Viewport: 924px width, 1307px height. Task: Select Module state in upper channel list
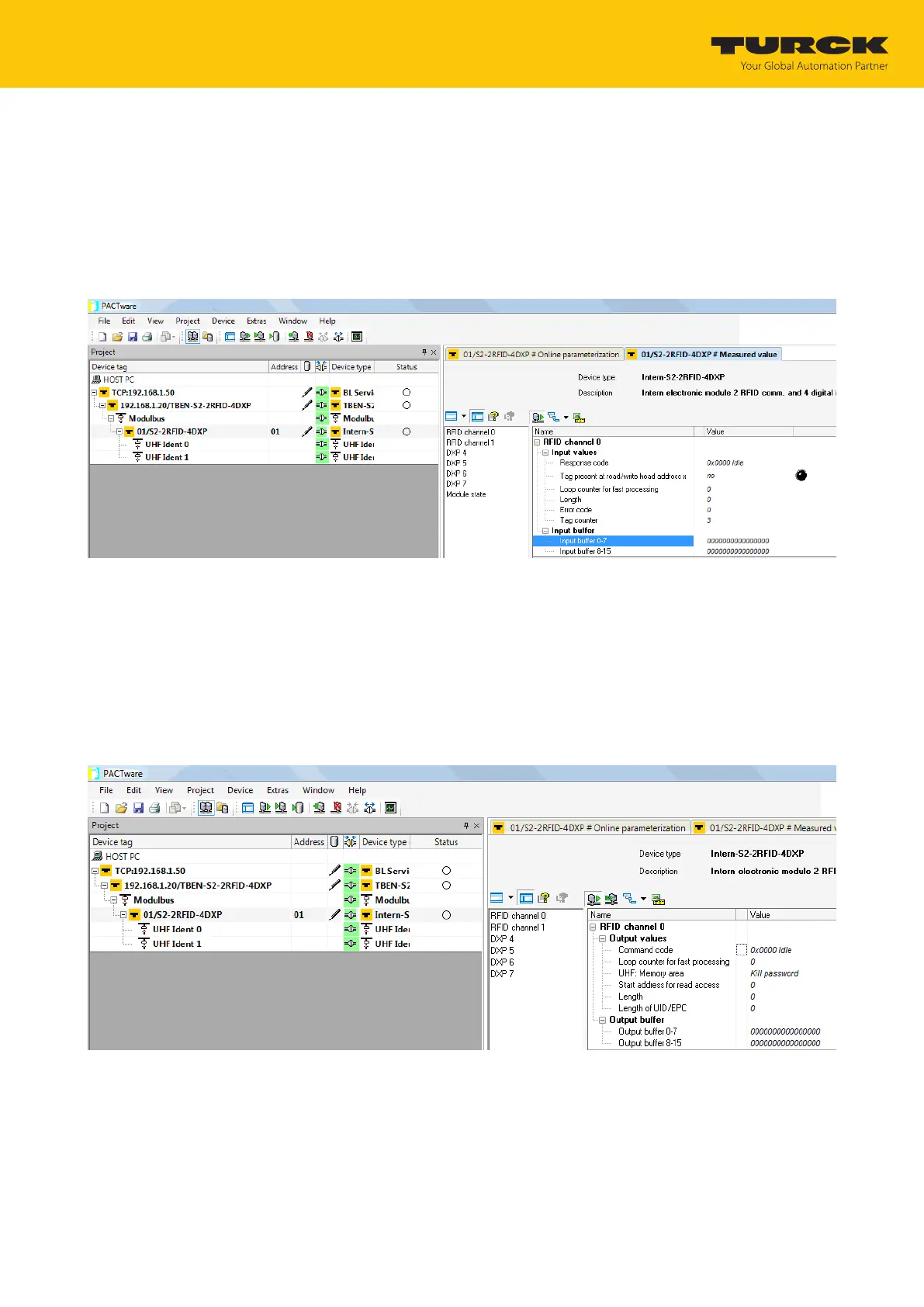(x=466, y=494)
